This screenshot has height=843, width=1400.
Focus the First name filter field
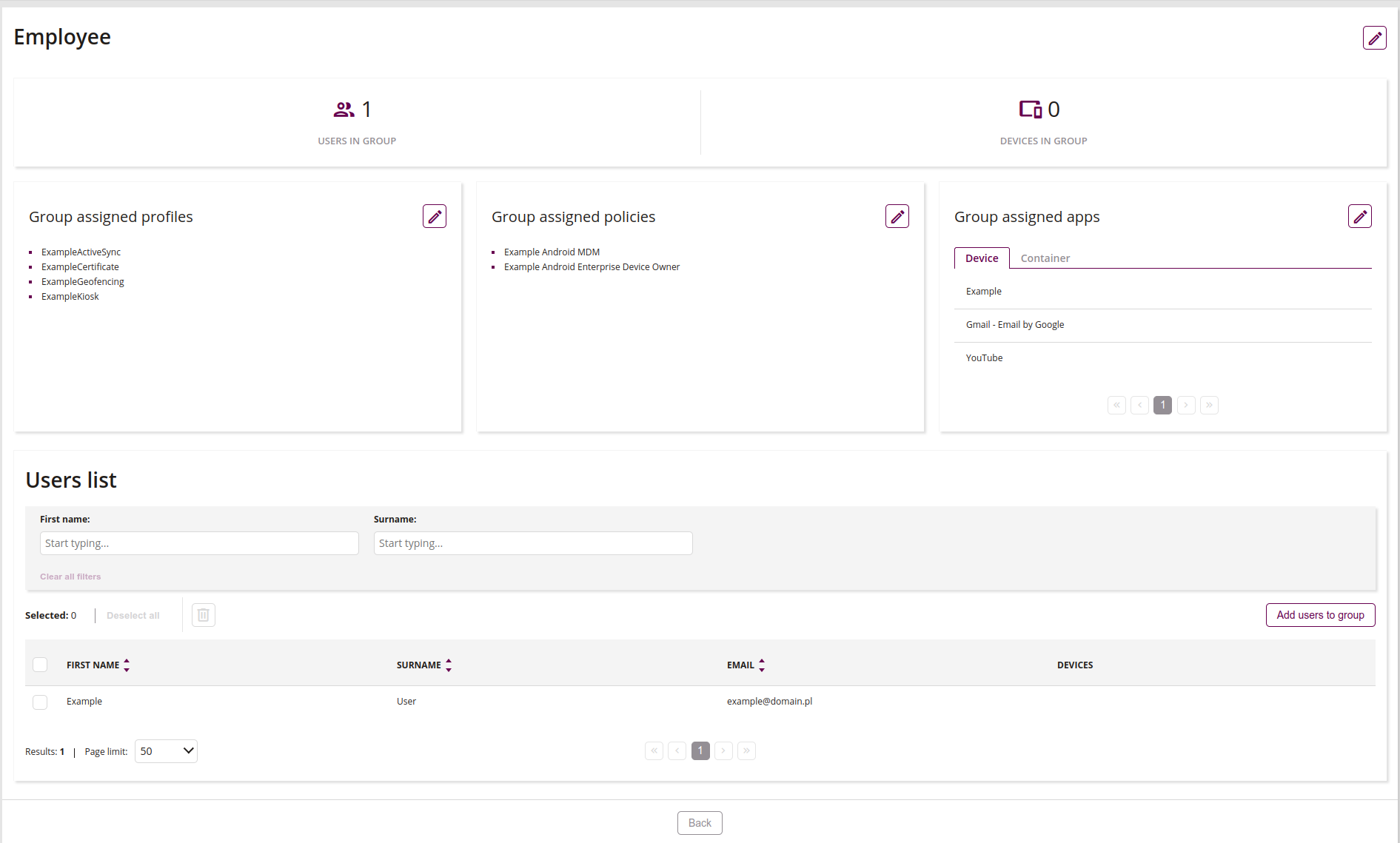click(x=199, y=543)
